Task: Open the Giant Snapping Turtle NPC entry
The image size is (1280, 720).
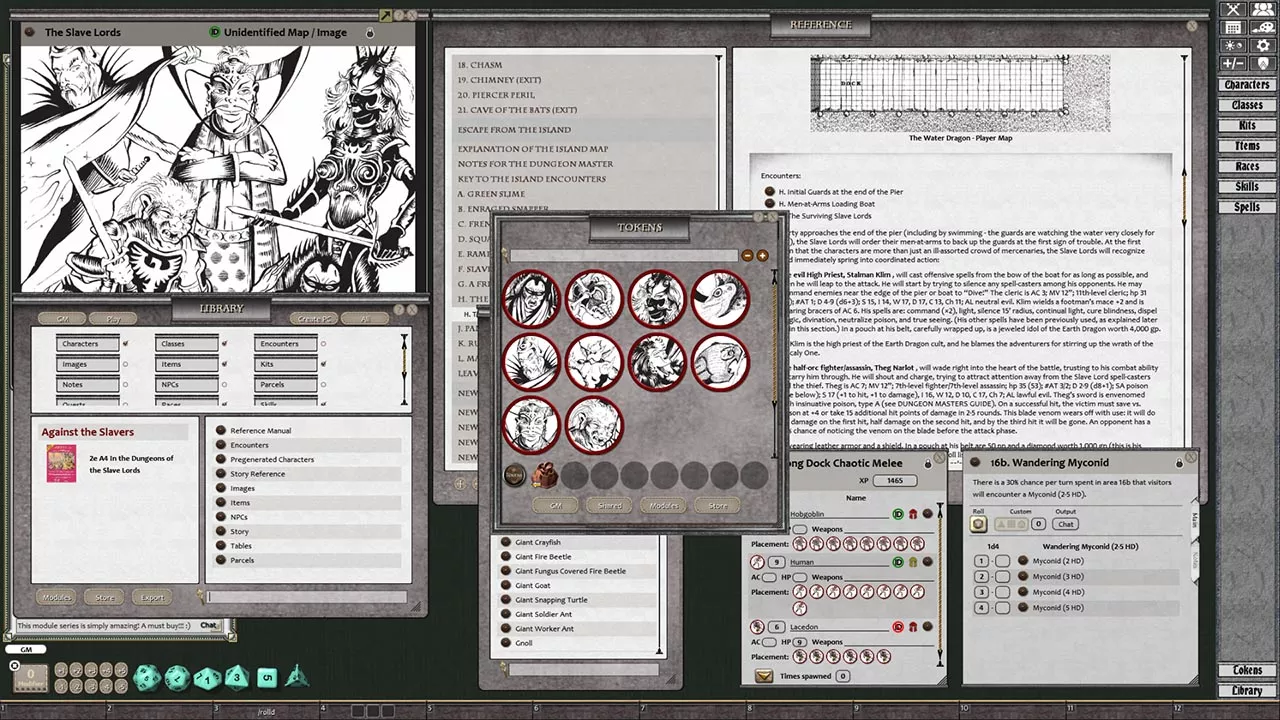Action: point(551,600)
